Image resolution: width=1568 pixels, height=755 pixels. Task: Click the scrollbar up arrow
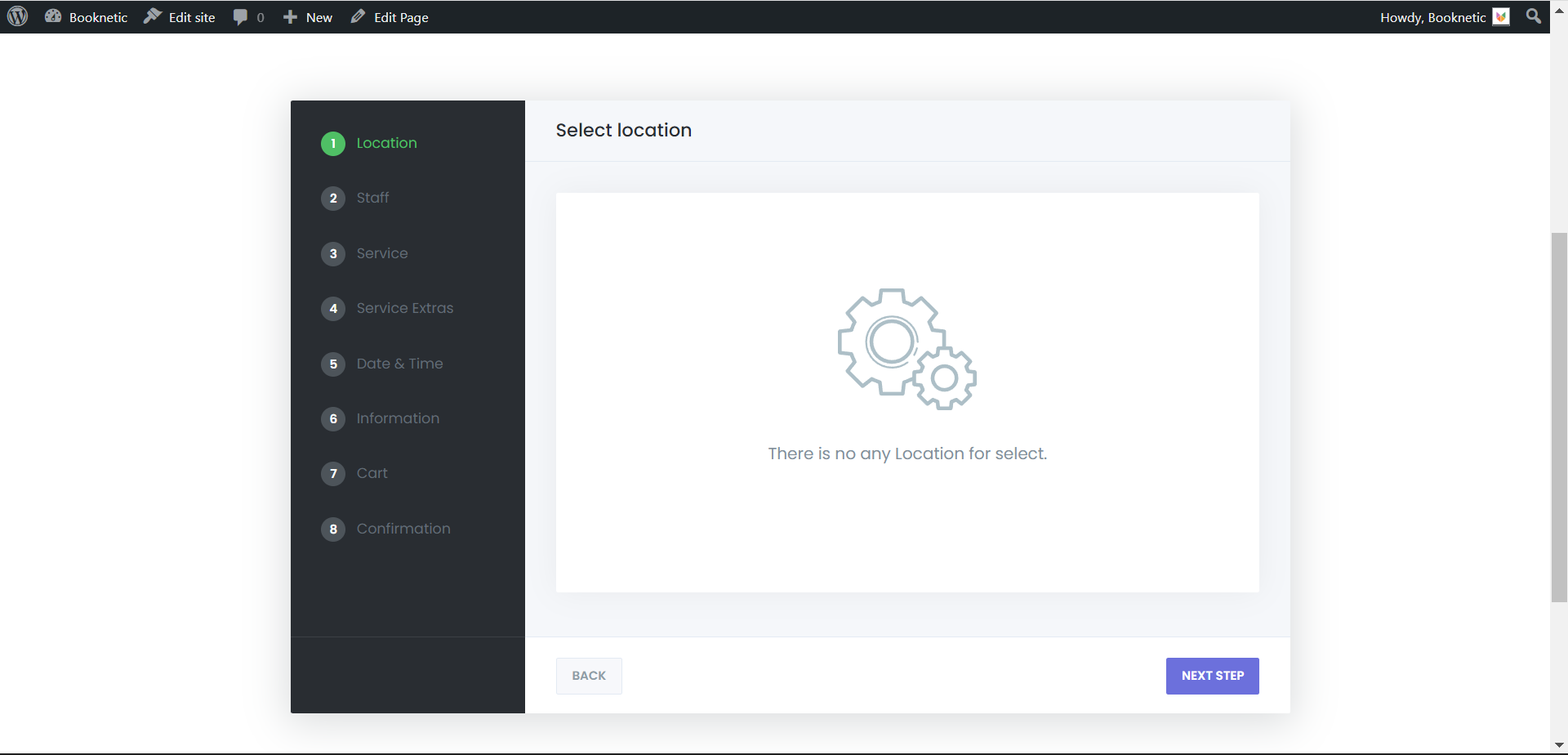[x=1559, y=11]
